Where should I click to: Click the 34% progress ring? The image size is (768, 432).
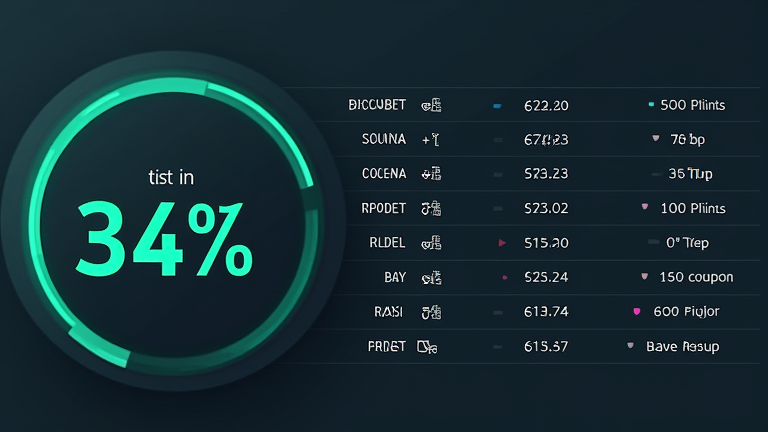172,223
